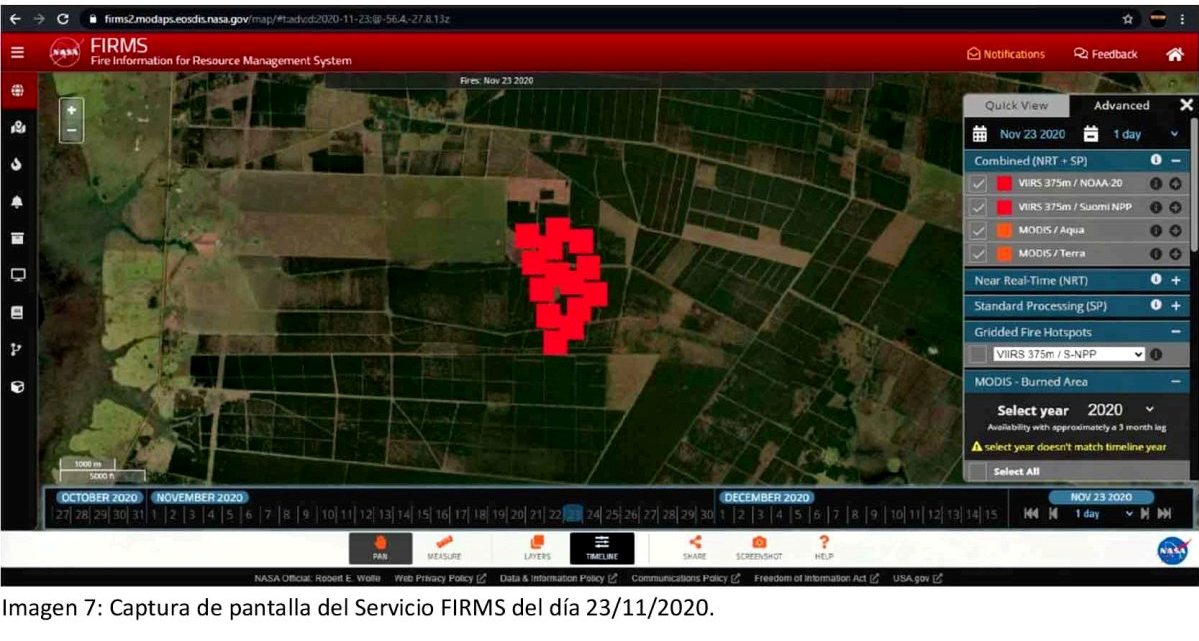Show info for VIIRS 375m / Suomi NPP
The width and height of the screenshot is (1199, 641).
1155,207
